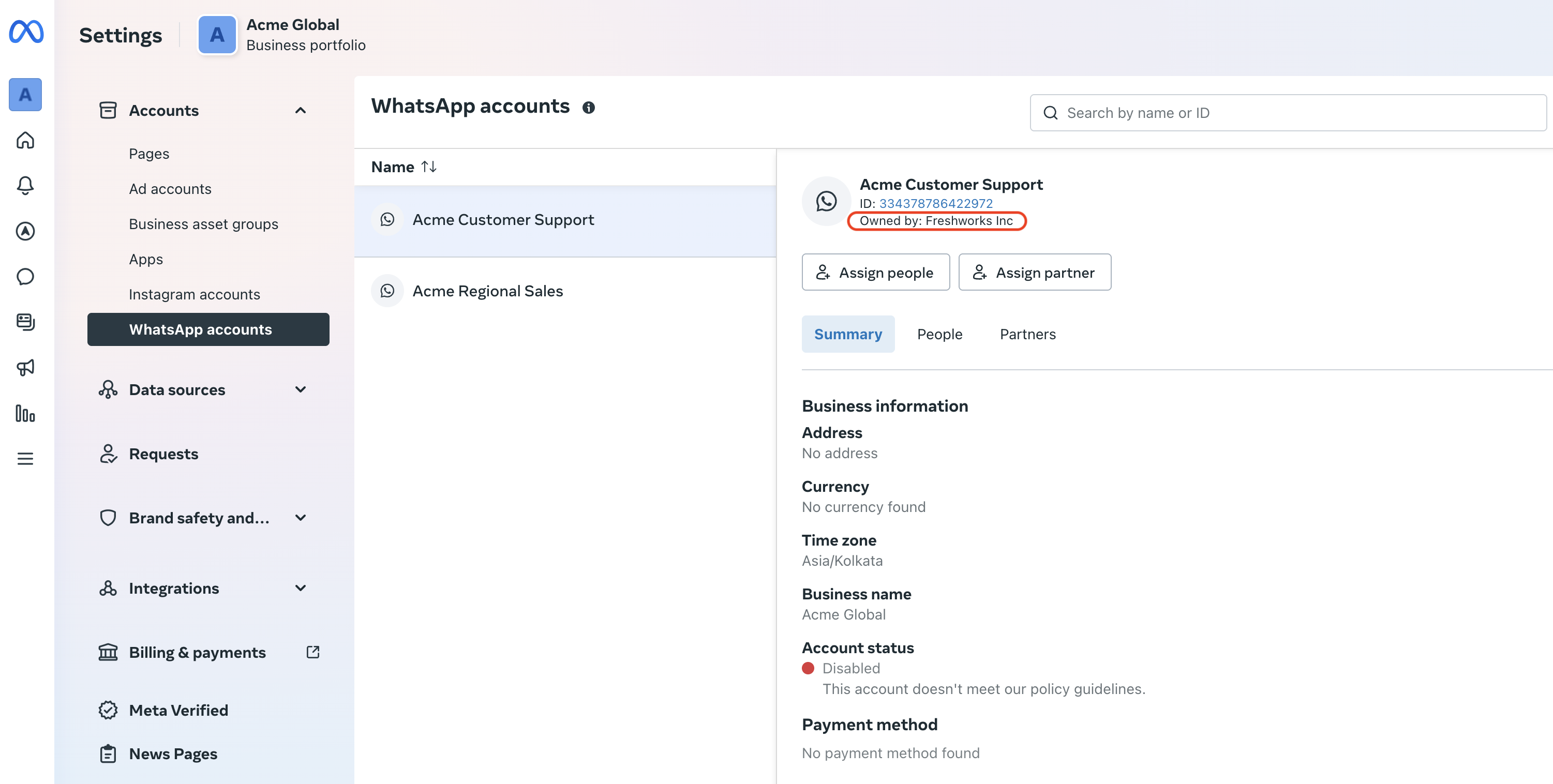This screenshot has width=1553, height=784.
Task: Switch to the People tab
Action: (x=939, y=334)
